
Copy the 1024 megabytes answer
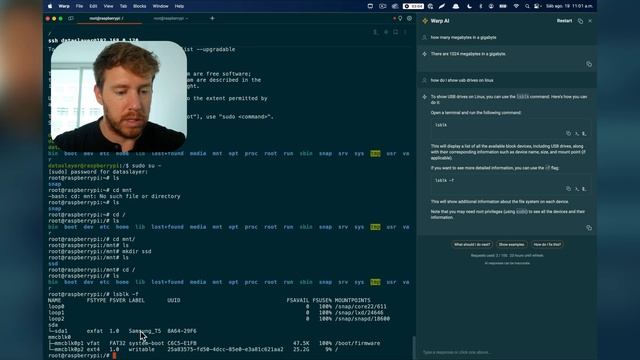coord(589,64)
